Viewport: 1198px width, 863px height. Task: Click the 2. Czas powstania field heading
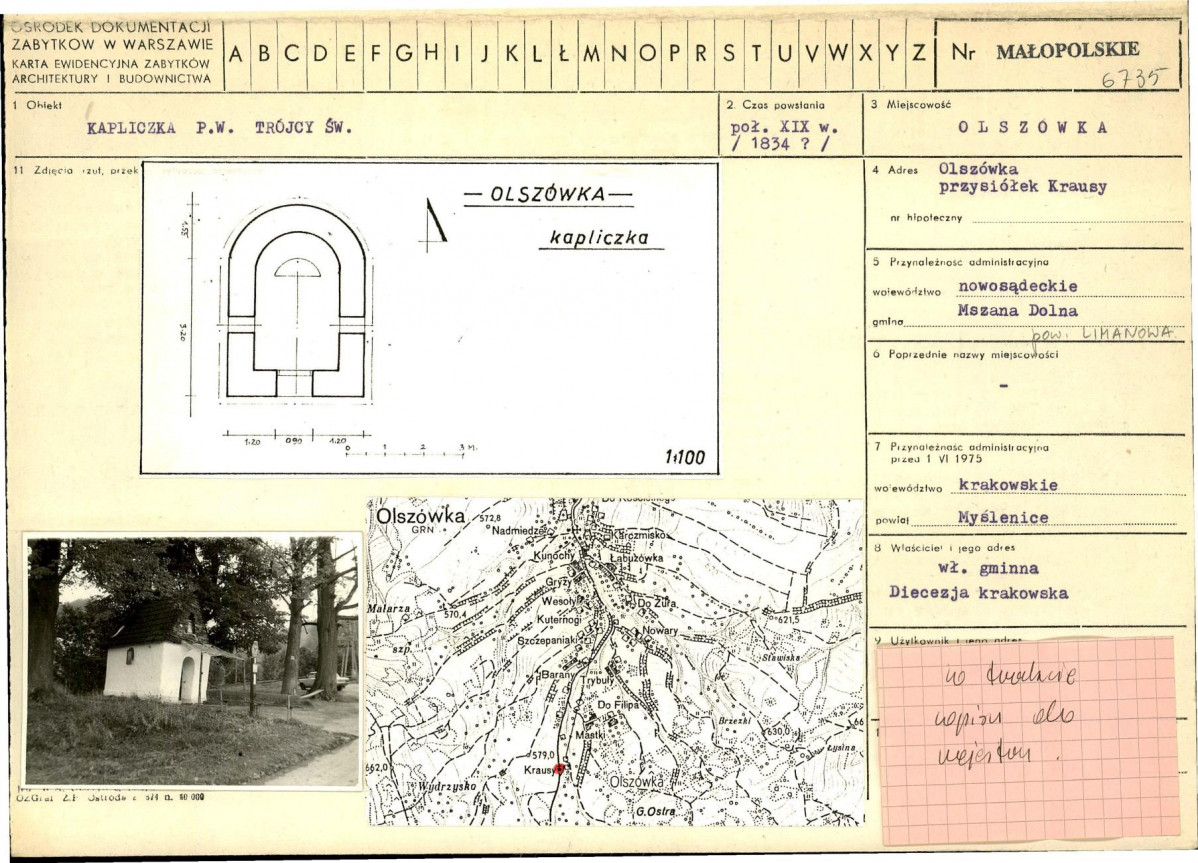point(775,105)
